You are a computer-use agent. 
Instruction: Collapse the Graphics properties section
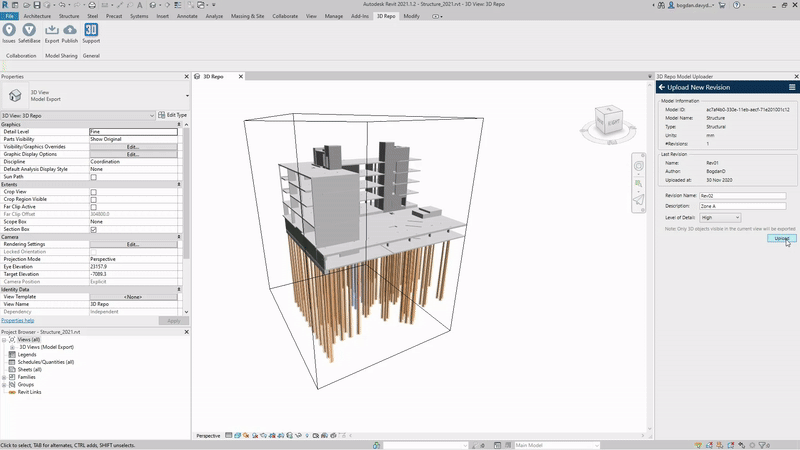(179, 124)
